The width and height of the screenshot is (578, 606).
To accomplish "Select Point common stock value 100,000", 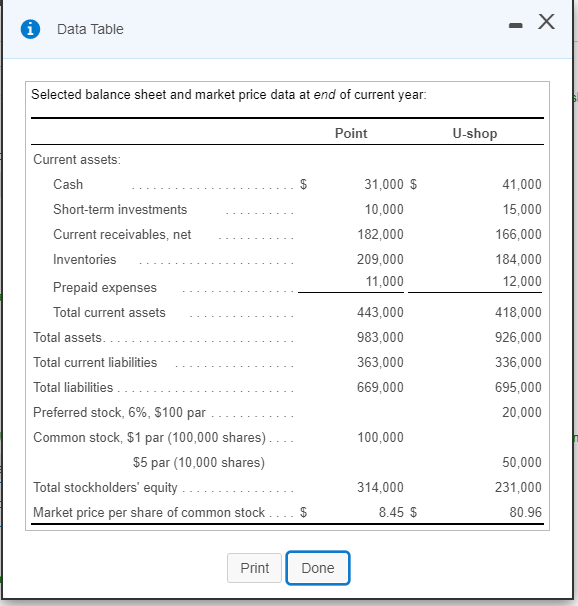I will 381,437.
